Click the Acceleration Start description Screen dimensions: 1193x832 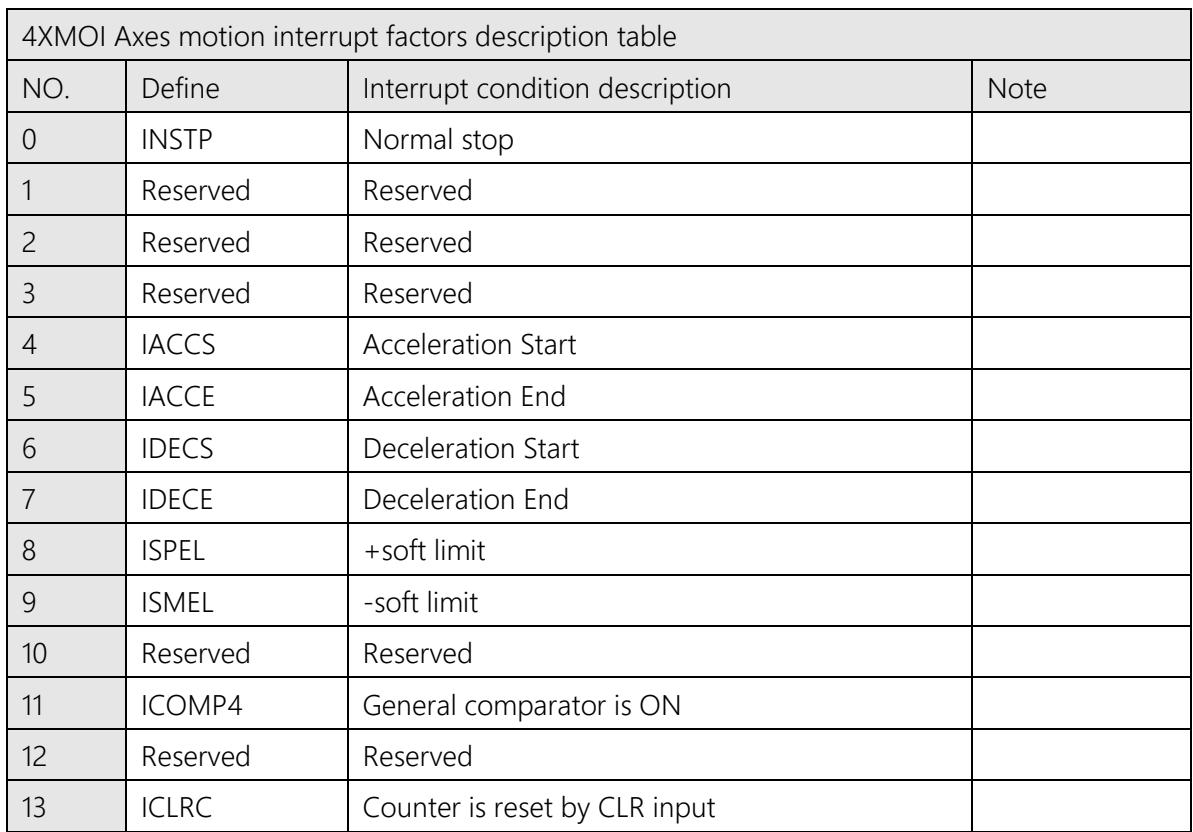pos(469,345)
